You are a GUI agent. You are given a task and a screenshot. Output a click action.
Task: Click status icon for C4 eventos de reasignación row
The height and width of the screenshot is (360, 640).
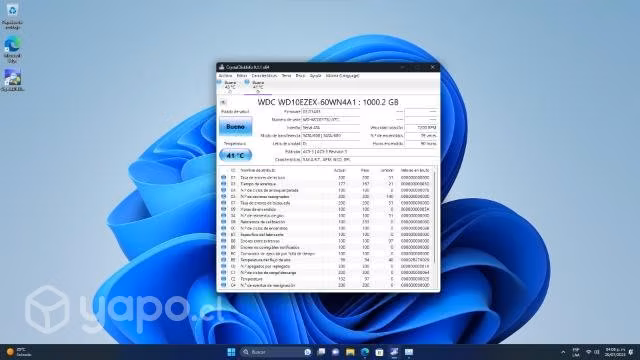click(224, 285)
